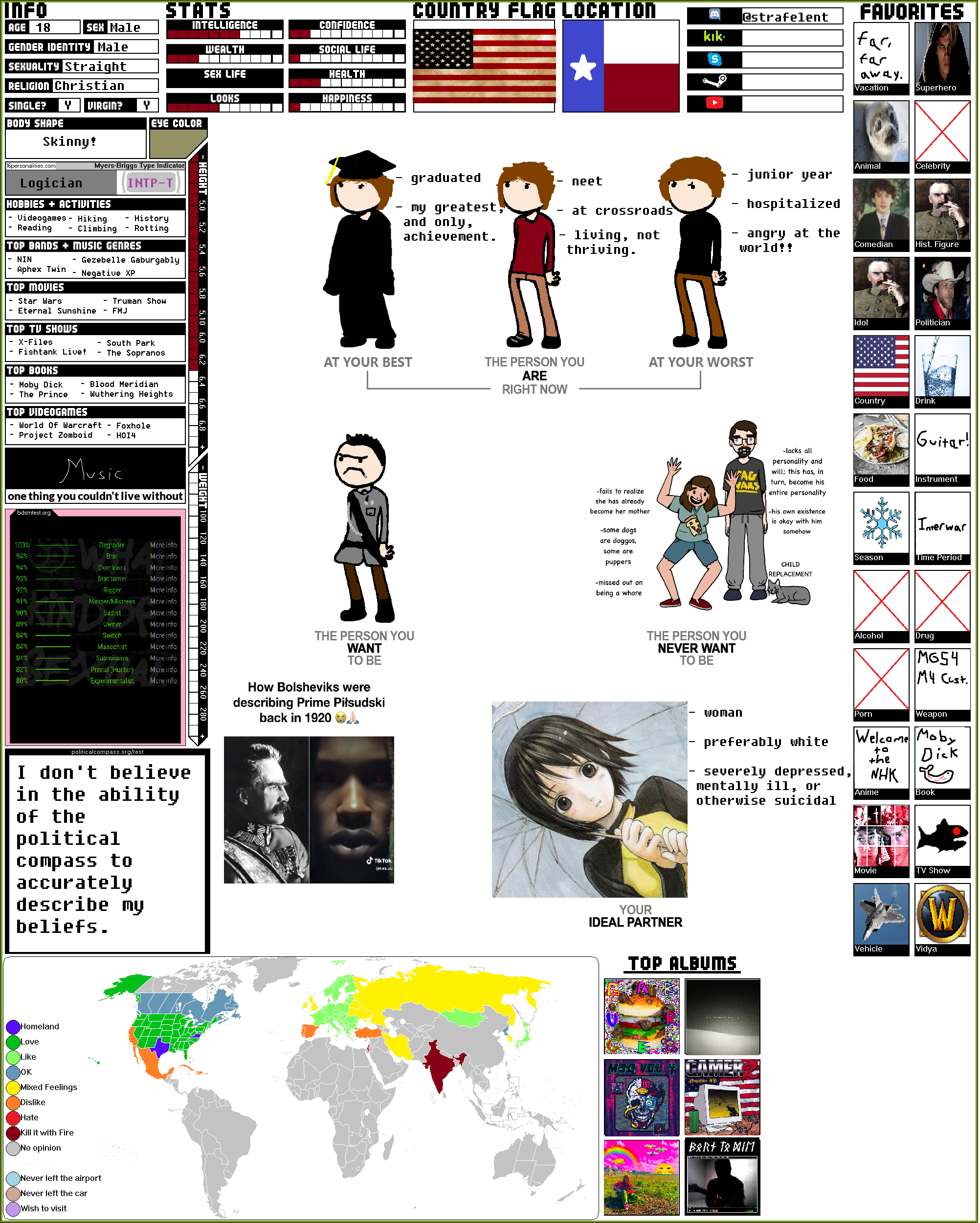Click the Truman Show movie entry
Viewport: 980px width, 1223px height.
point(139,301)
